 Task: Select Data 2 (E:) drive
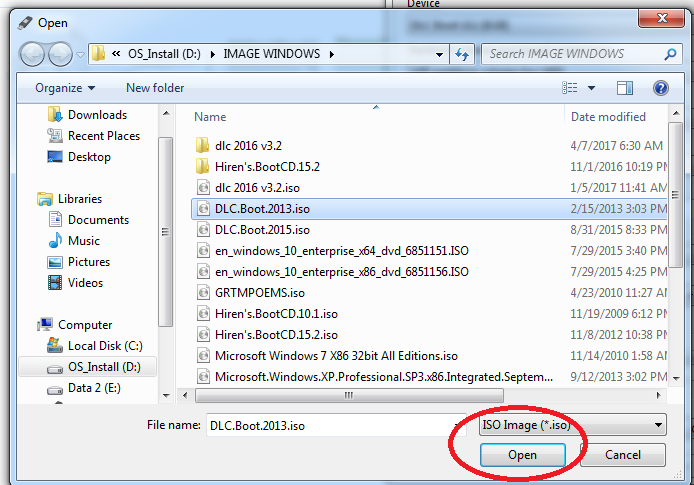[84, 388]
